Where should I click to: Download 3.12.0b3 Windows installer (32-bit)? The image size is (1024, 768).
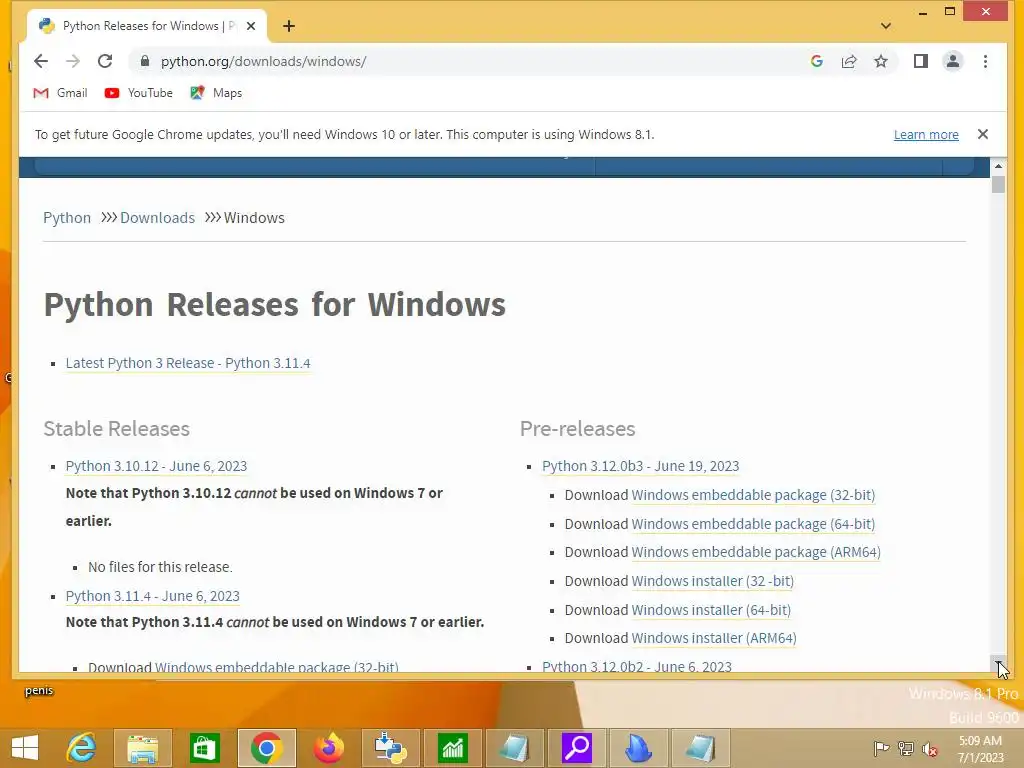(712, 581)
